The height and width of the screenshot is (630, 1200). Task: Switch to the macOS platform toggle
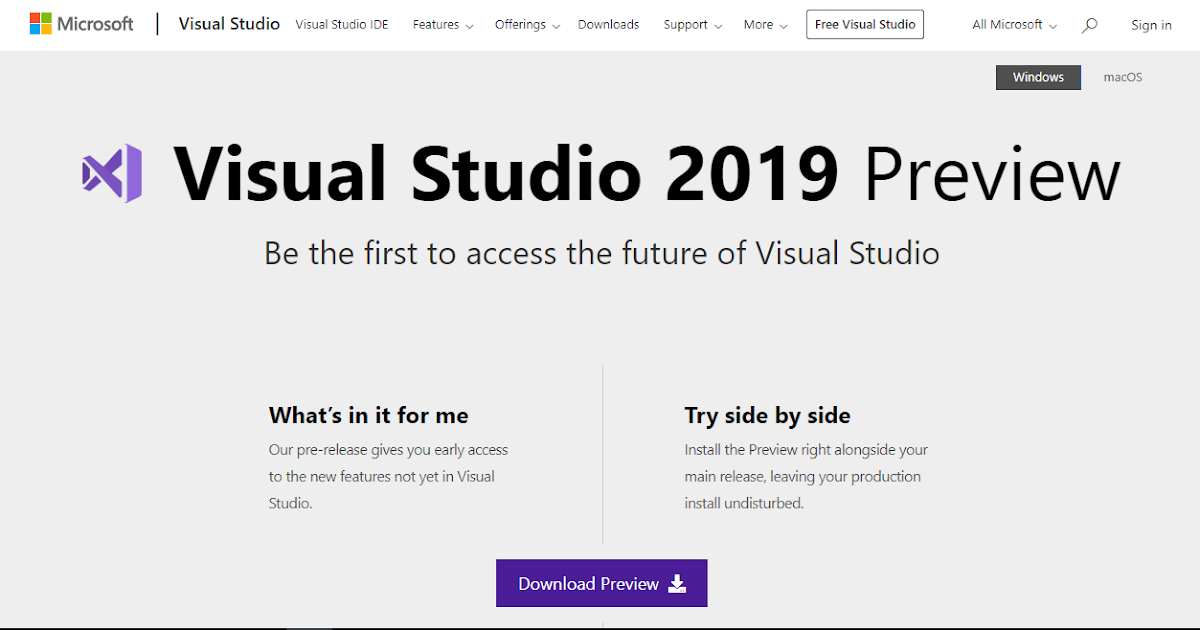1122,77
